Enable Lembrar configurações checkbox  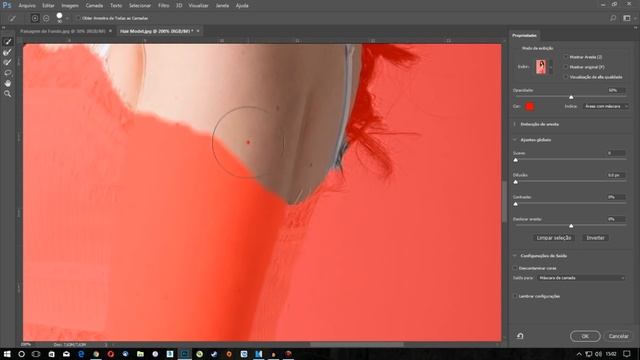point(515,296)
